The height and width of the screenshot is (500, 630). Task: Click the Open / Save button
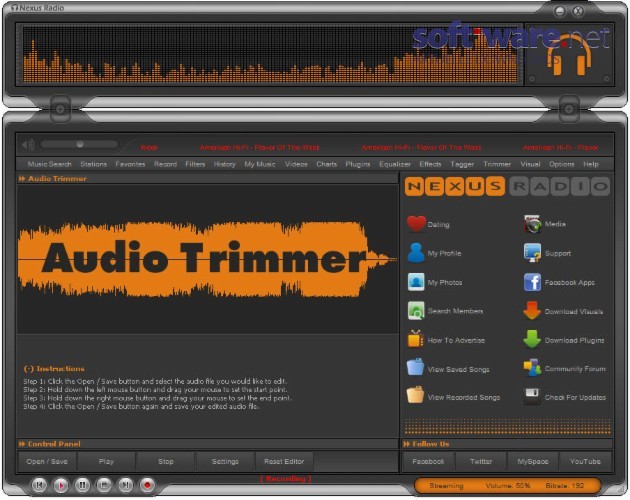(47, 461)
